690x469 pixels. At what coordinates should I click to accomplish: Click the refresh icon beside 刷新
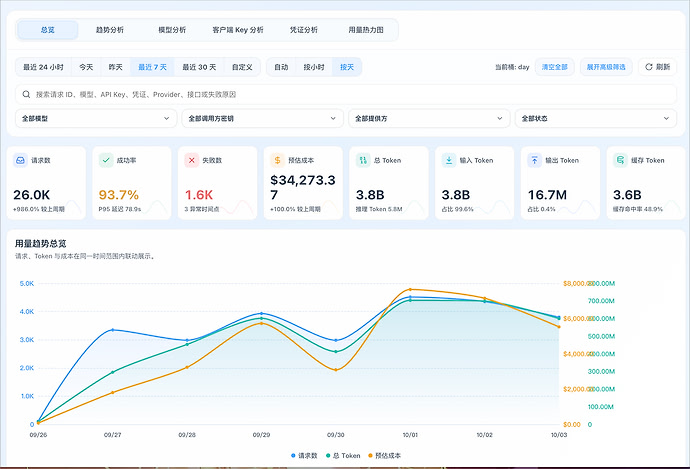pyautogui.click(x=649, y=67)
